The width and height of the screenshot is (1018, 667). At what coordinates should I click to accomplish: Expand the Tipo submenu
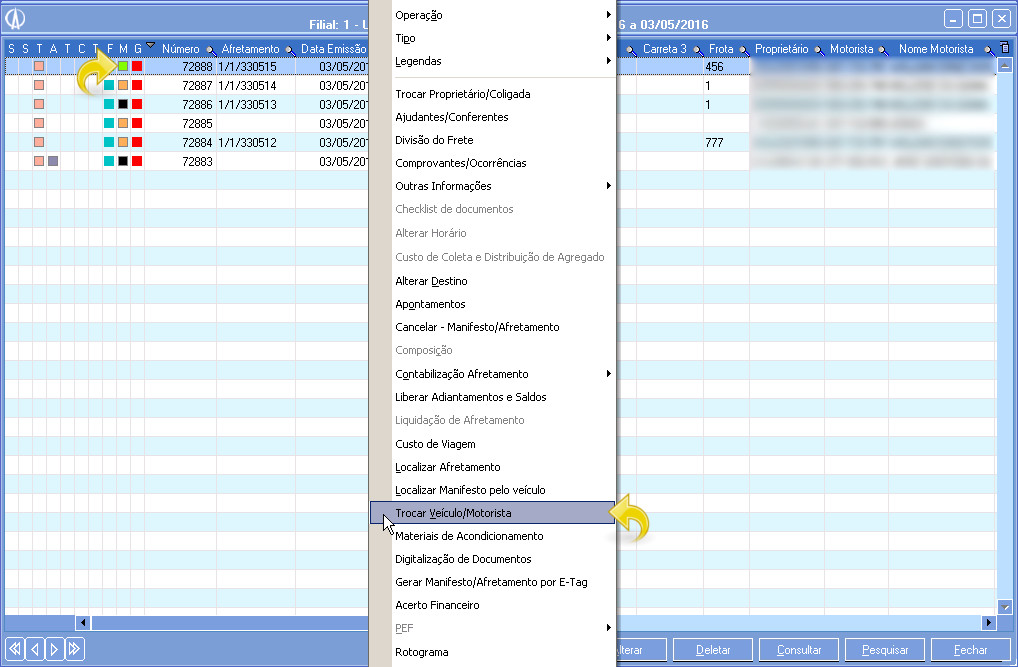(608, 38)
